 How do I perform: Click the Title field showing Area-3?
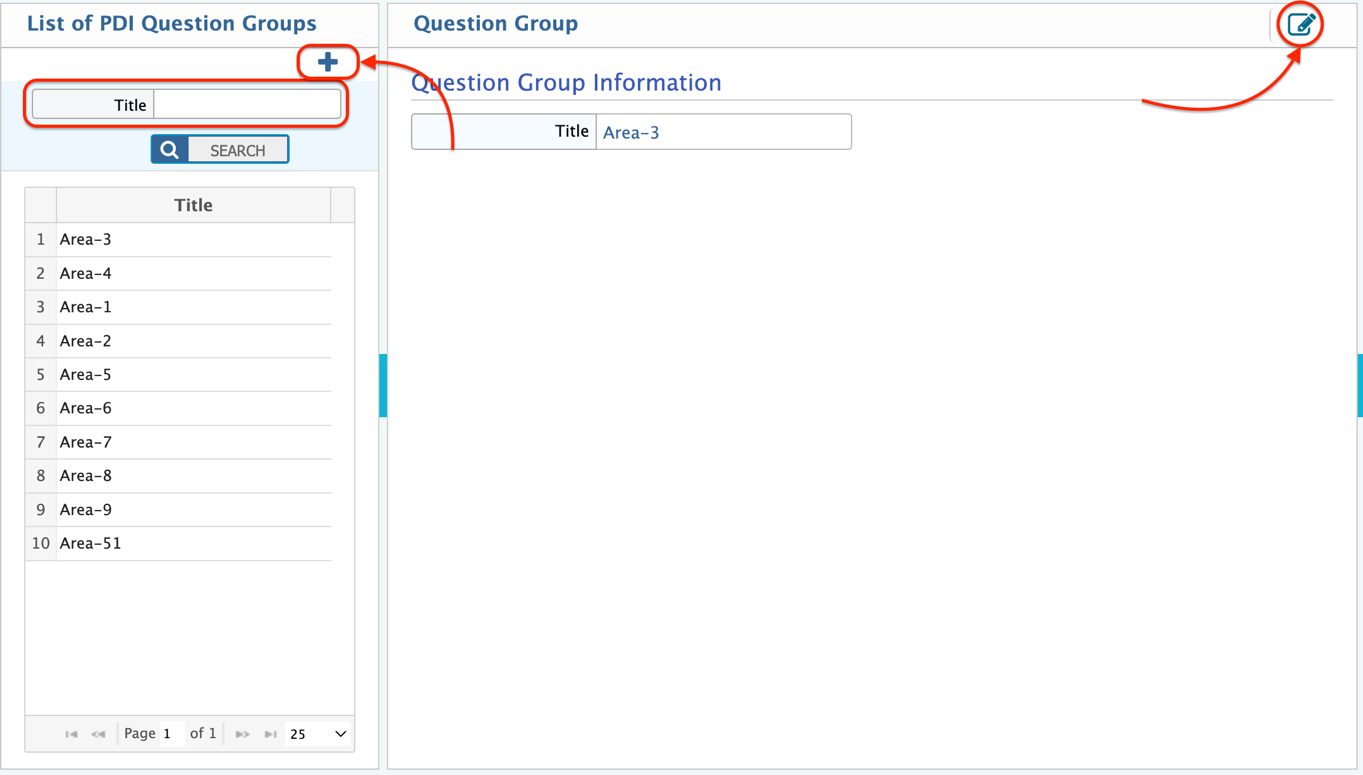tap(722, 132)
